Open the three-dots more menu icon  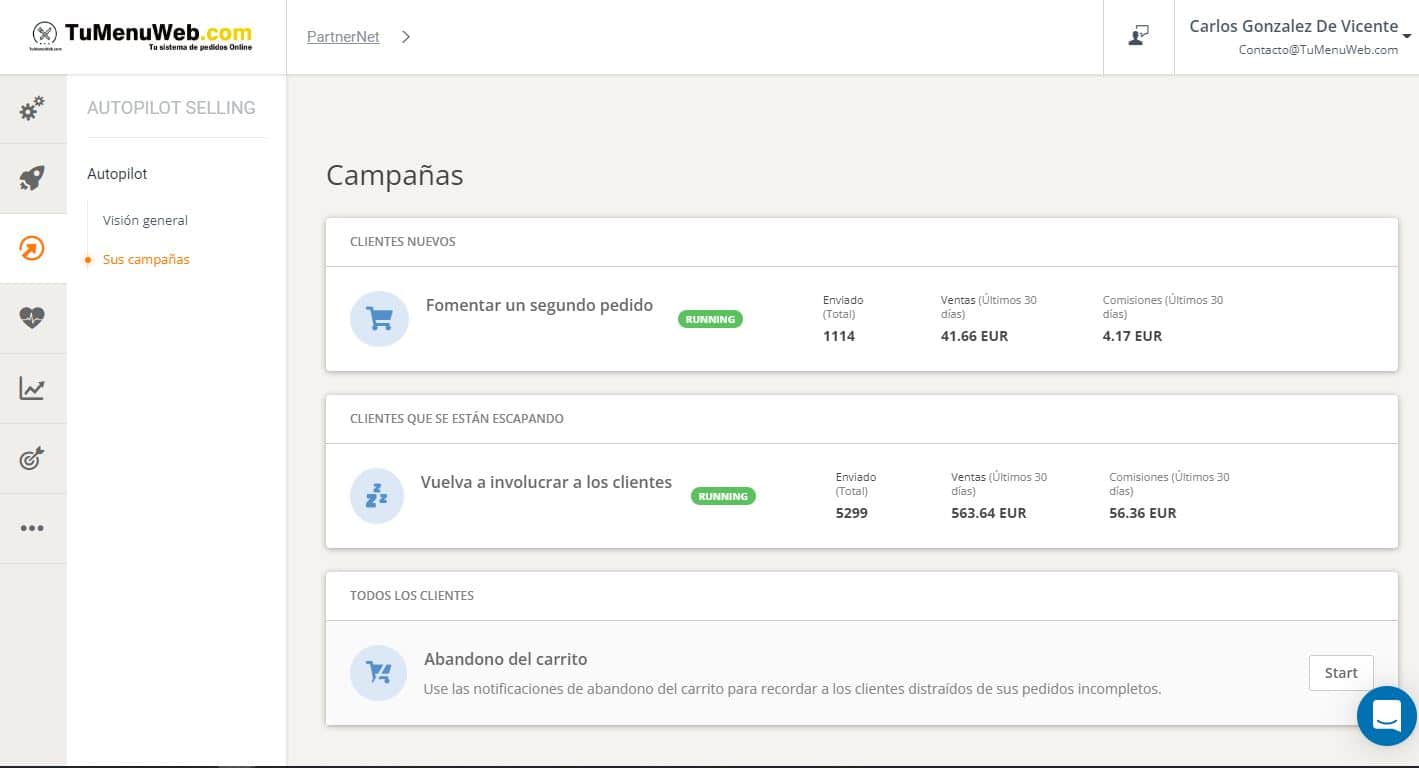point(32,528)
